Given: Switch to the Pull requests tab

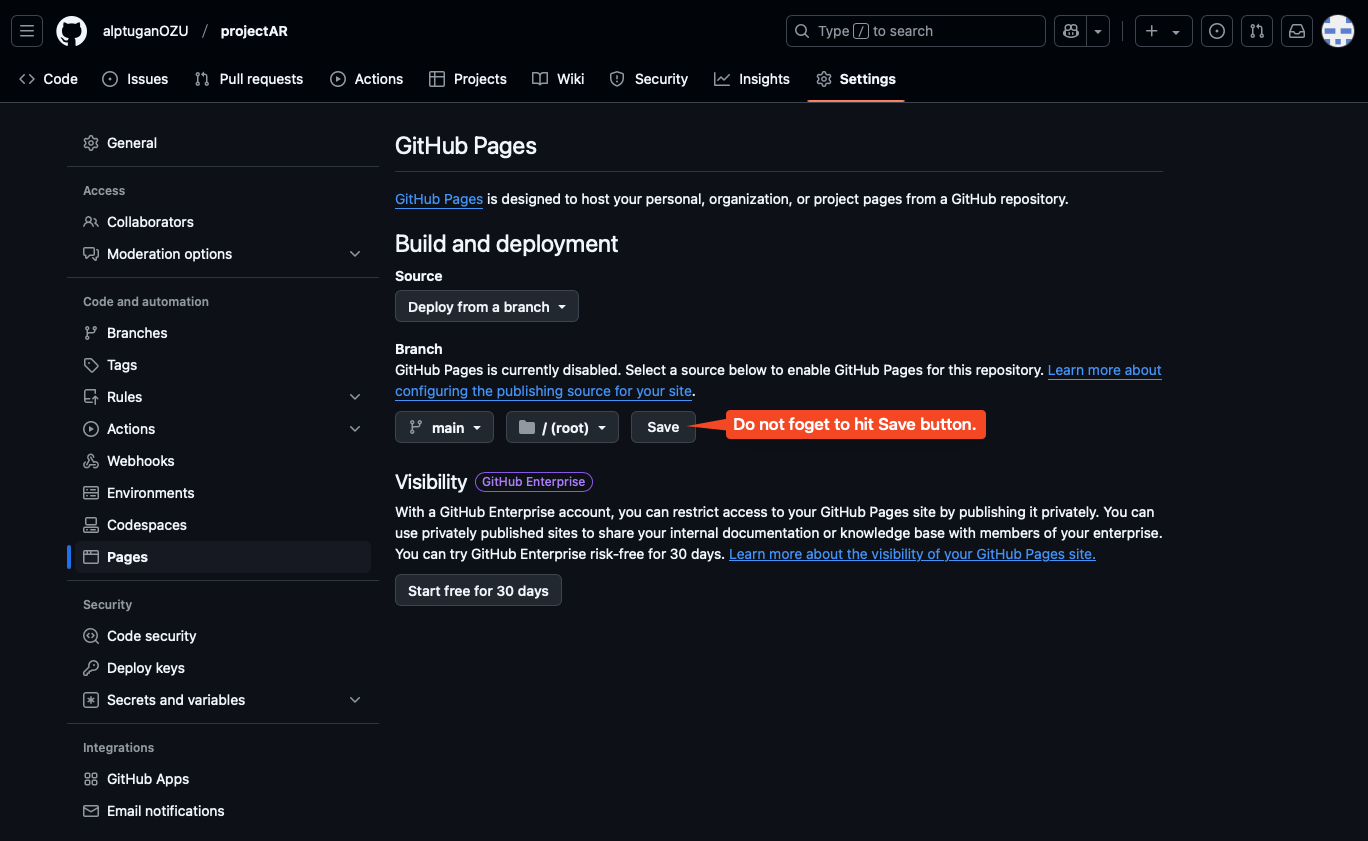Looking at the screenshot, I should [x=249, y=79].
